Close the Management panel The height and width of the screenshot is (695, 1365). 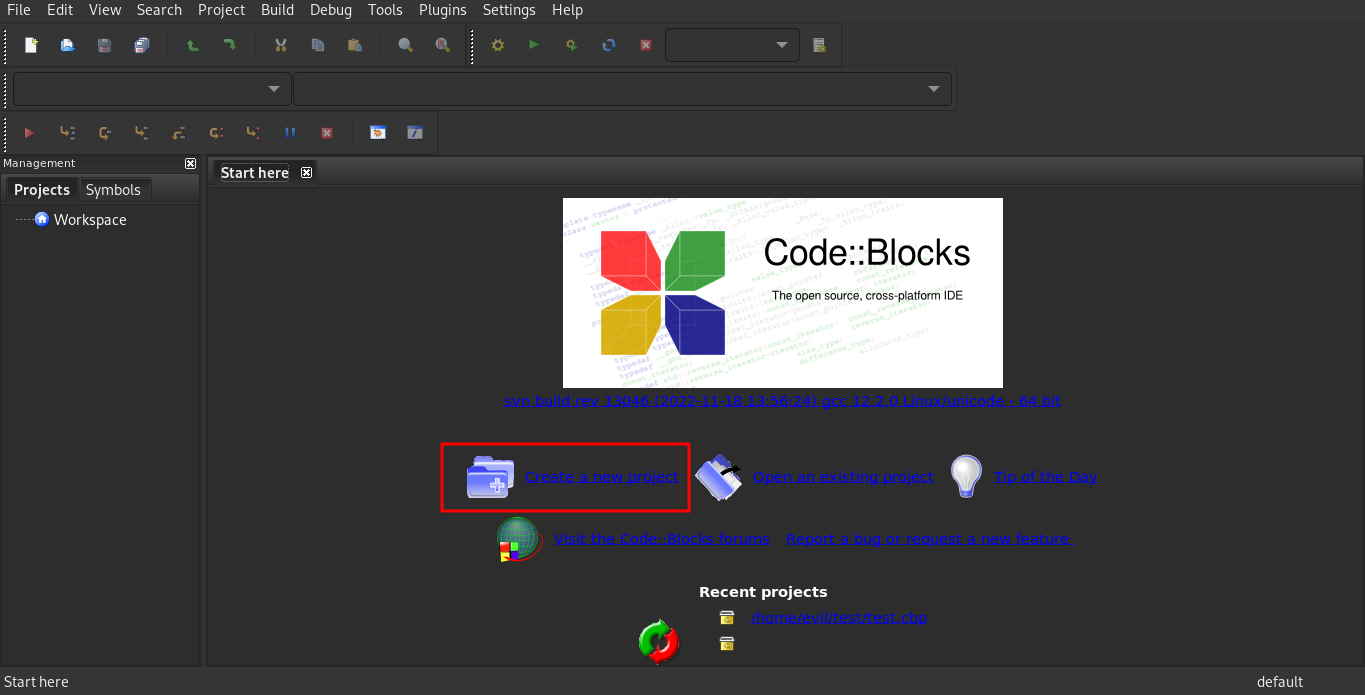point(190,163)
